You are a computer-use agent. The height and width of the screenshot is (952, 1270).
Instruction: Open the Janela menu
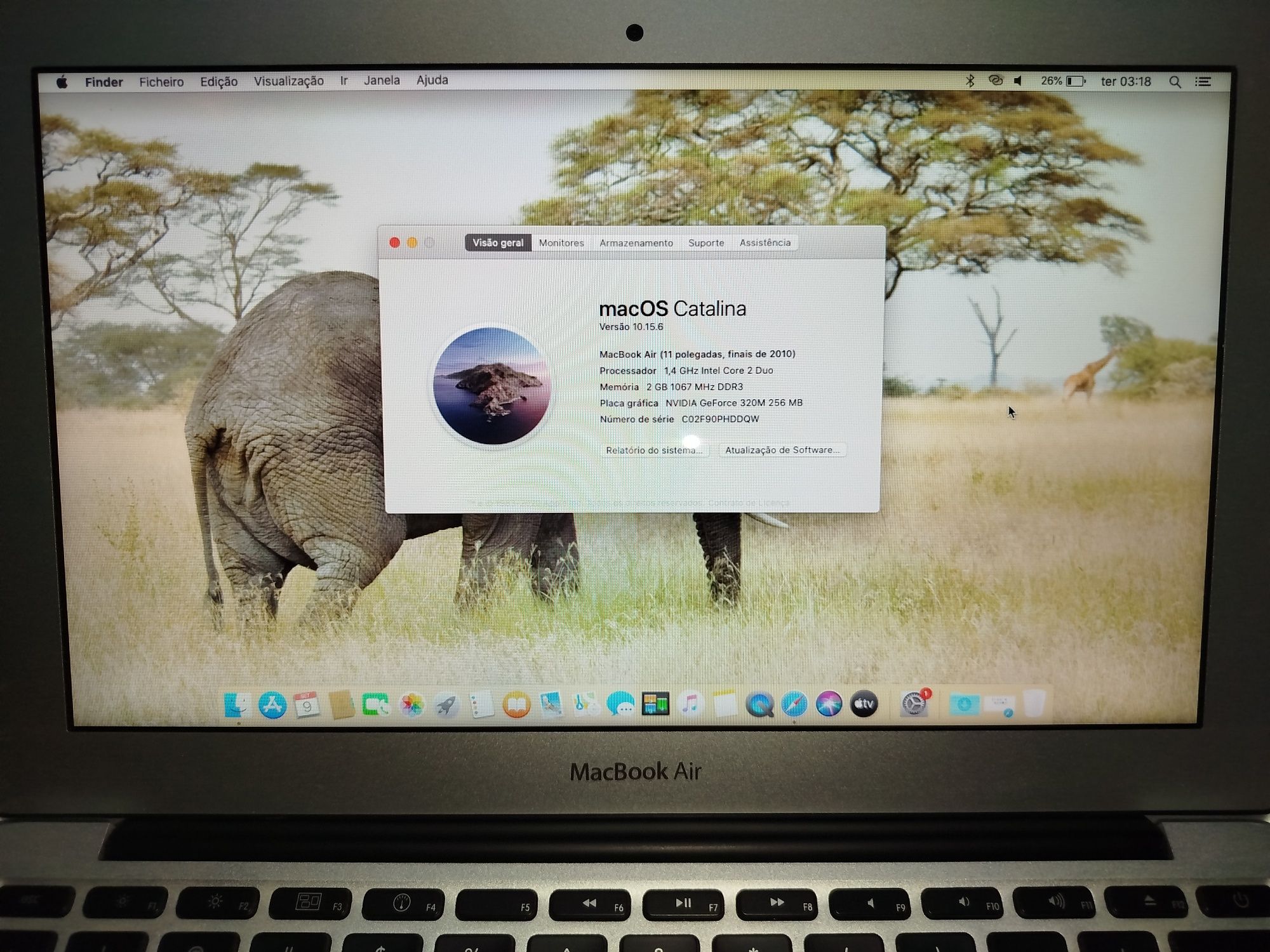[x=382, y=81]
